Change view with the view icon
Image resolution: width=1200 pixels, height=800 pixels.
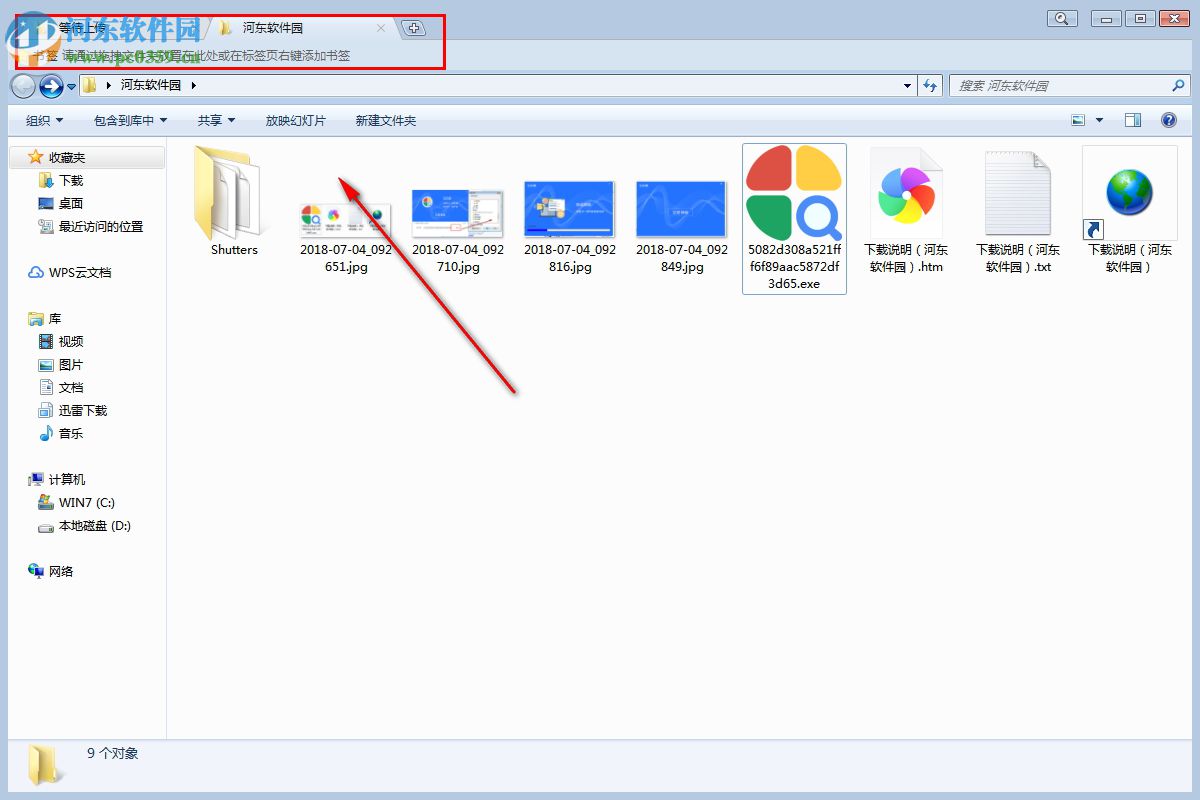pos(1078,120)
